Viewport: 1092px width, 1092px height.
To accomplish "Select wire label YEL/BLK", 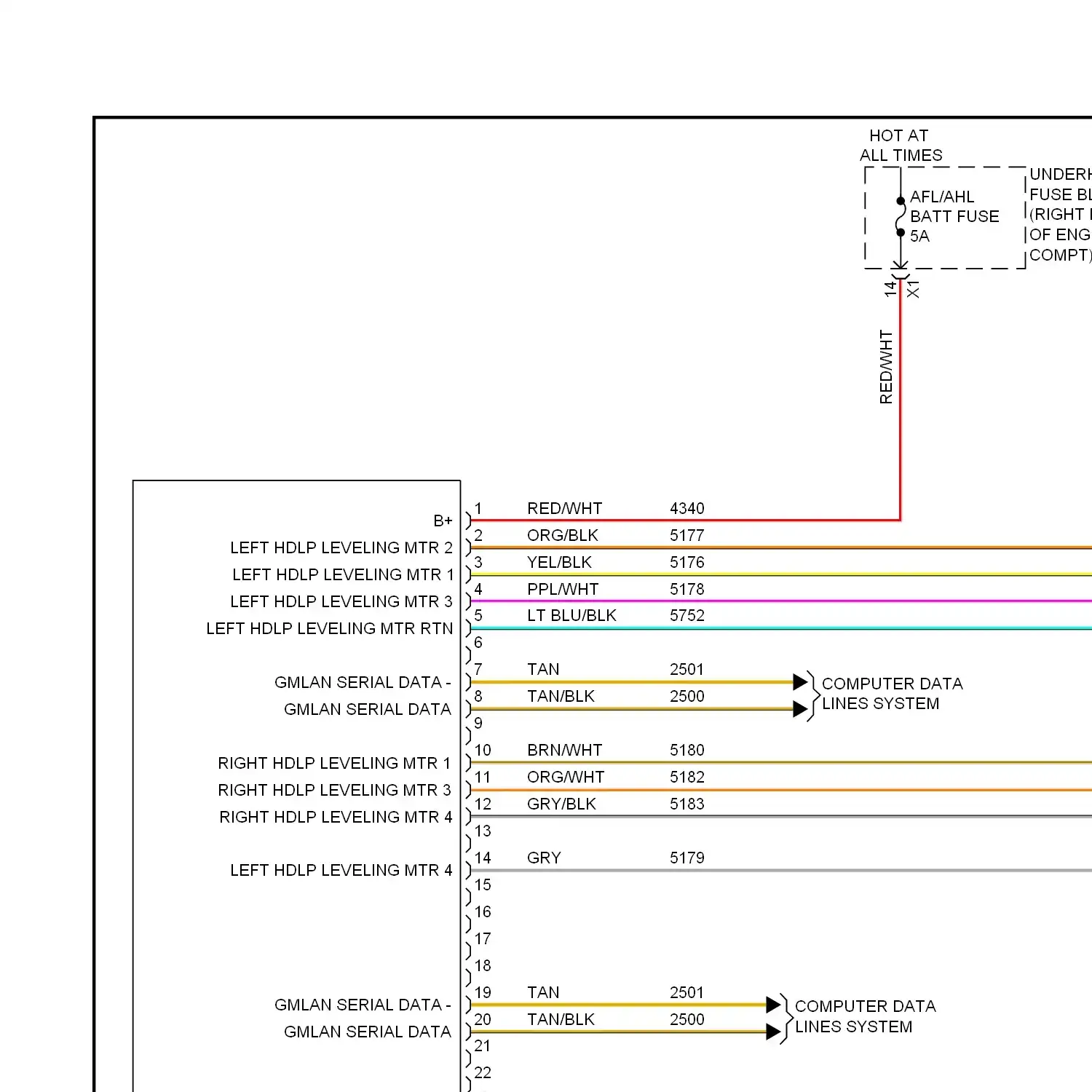I will (x=559, y=562).
